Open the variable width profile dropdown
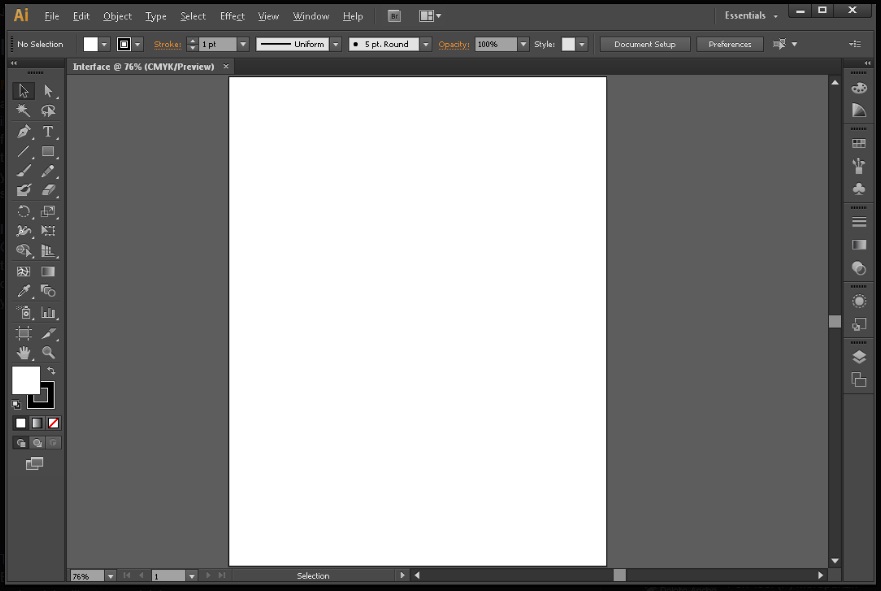The height and width of the screenshot is (591, 881). (x=335, y=44)
